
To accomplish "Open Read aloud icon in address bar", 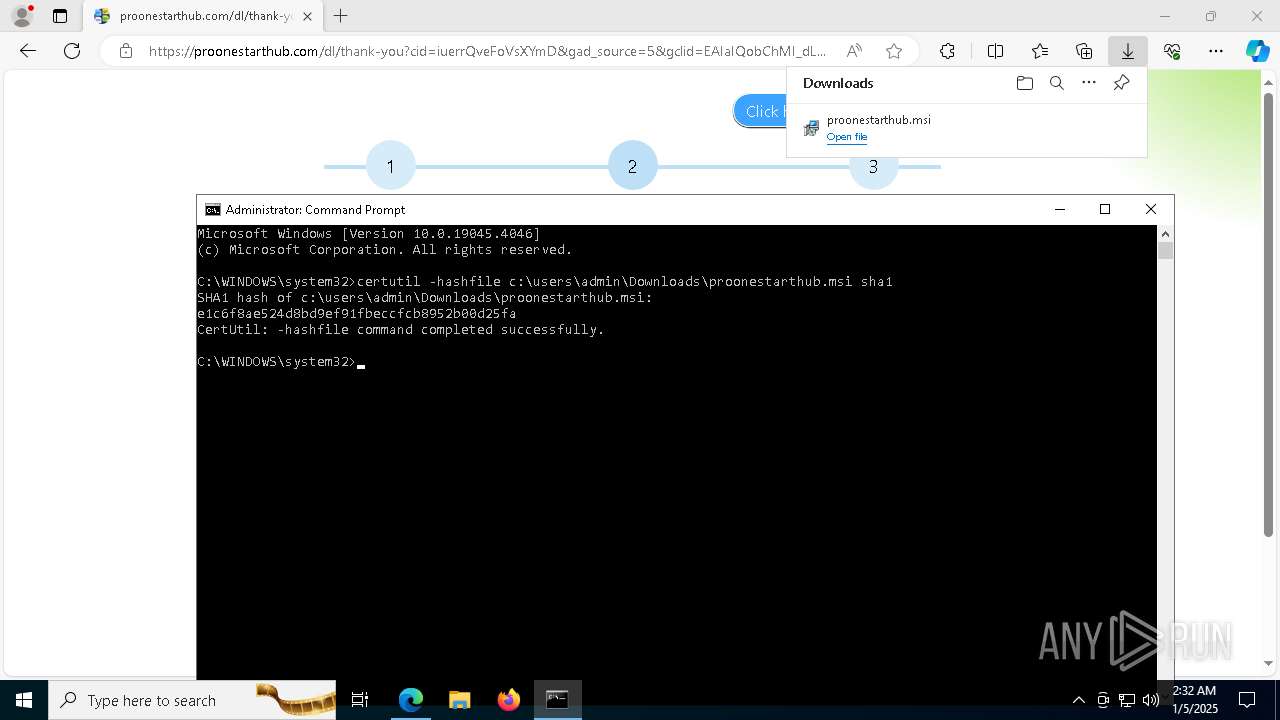I will [854, 51].
